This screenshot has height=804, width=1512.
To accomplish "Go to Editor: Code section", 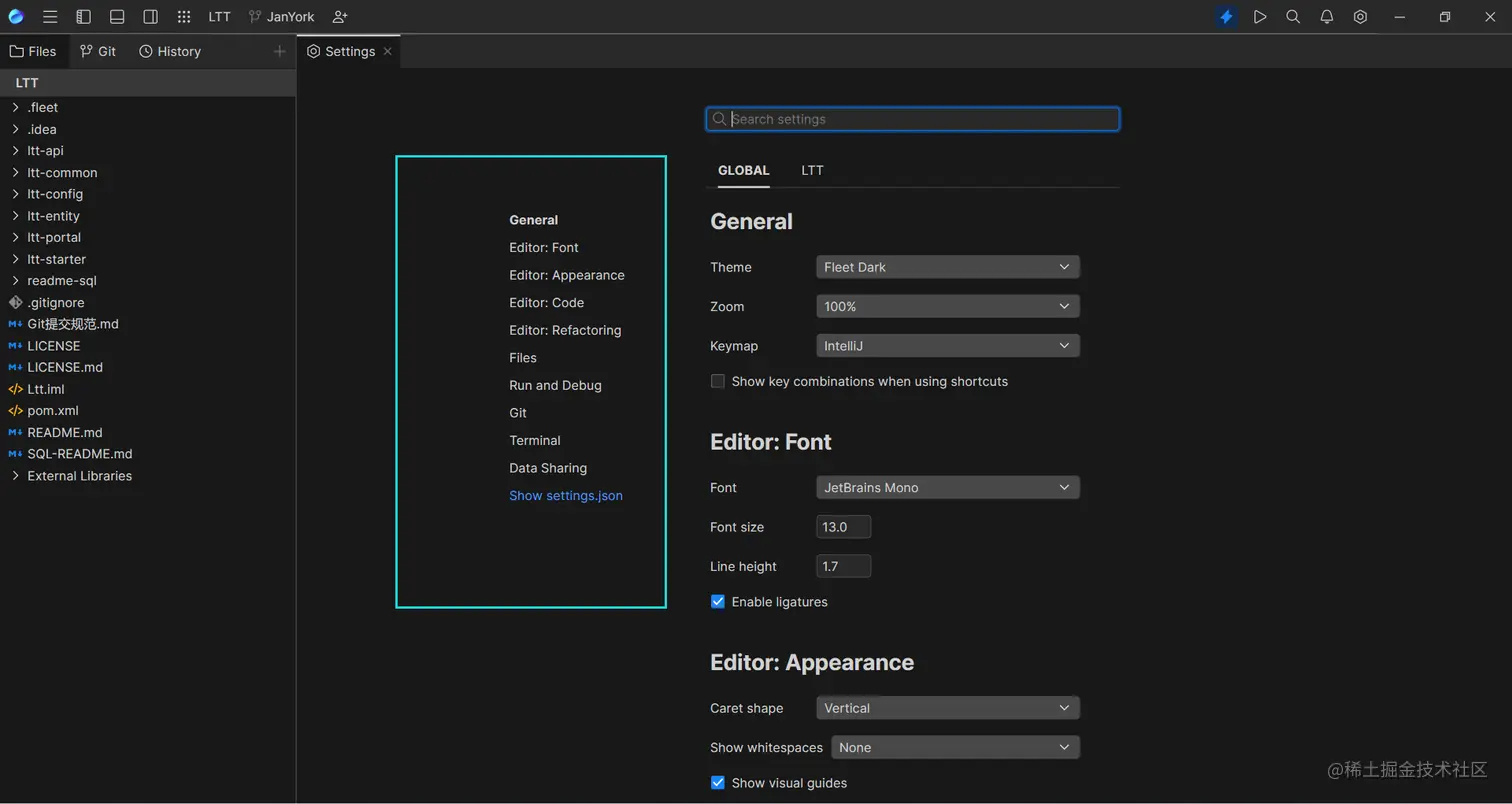I will coord(547,302).
